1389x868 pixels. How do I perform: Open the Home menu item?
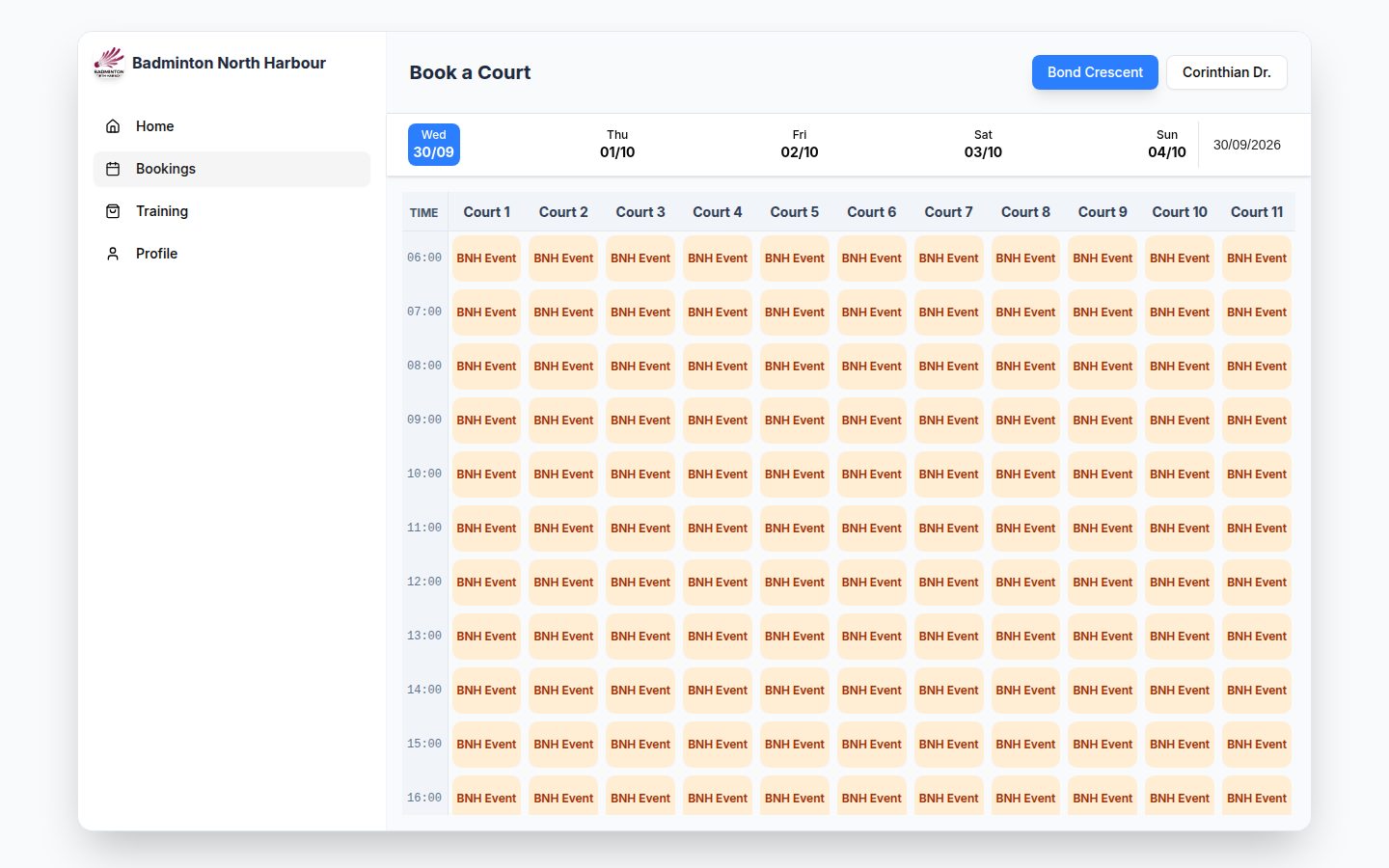[231, 126]
